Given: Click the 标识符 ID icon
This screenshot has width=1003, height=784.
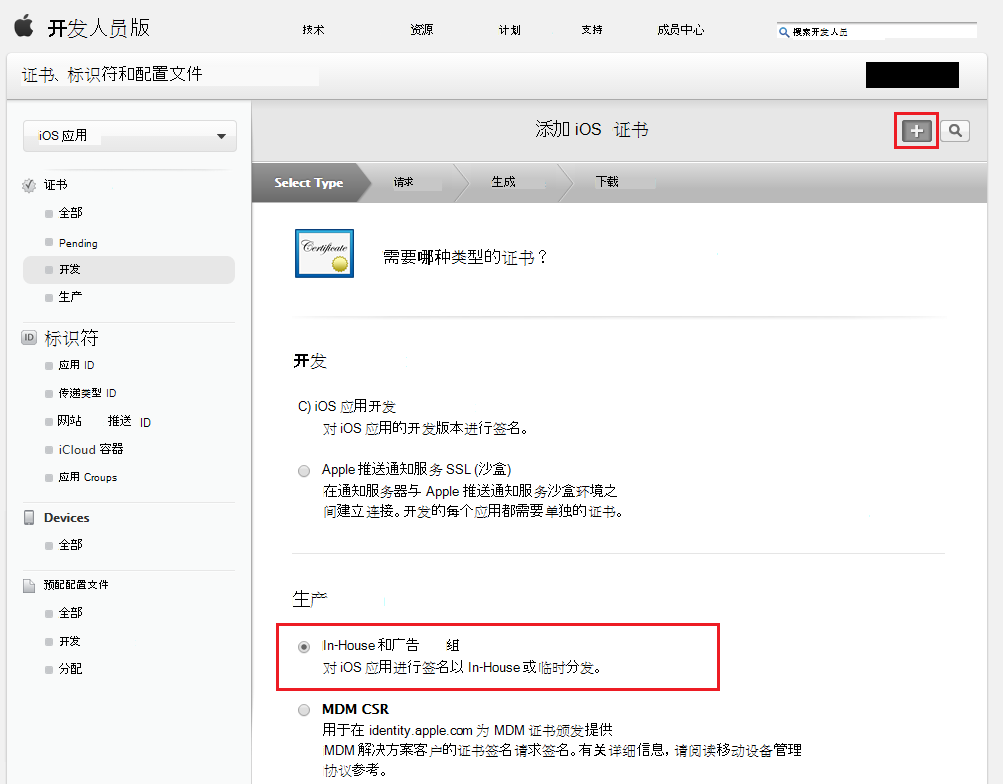Looking at the screenshot, I should (x=29, y=337).
